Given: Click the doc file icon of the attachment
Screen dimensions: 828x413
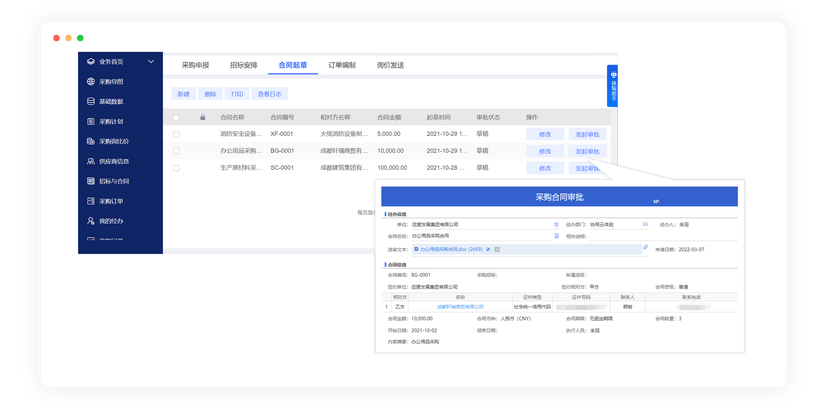Looking at the screenshot, I should coord(416,249).
